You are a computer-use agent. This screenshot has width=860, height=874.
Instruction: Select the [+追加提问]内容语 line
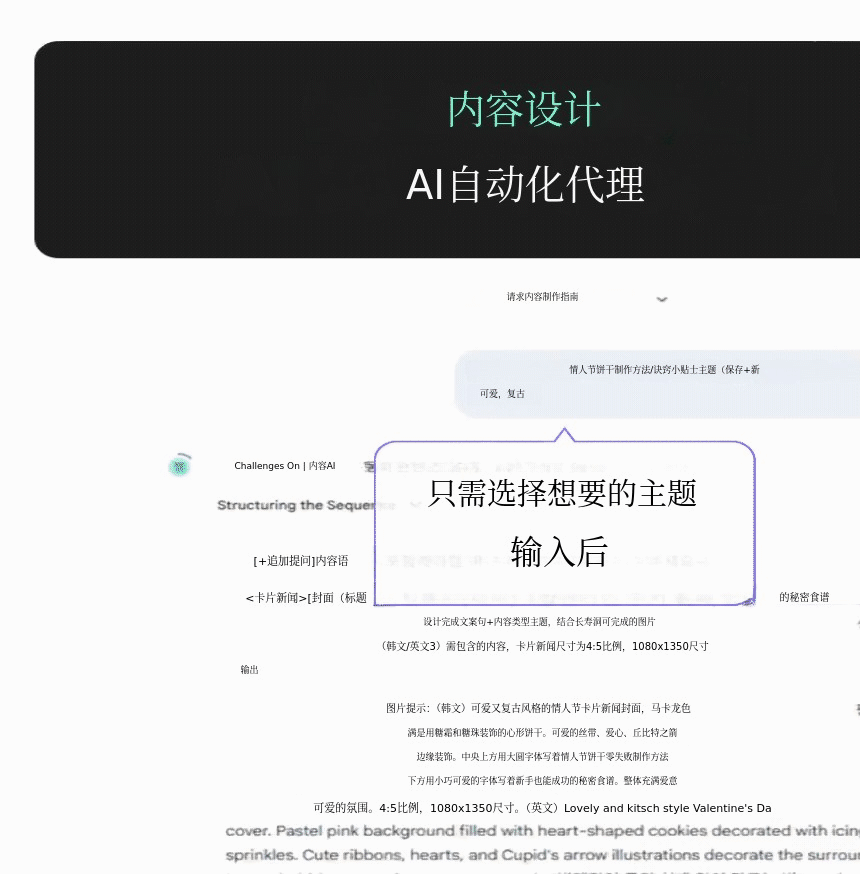300,561
